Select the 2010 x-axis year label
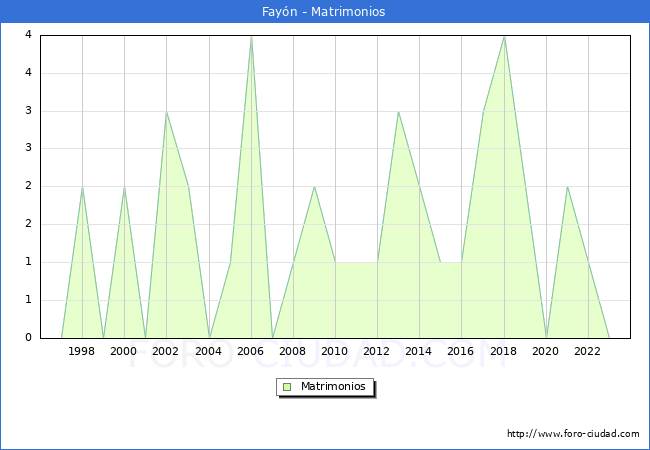Image resolution: width=650 pixels, height=450 pixels. point(335,351)
